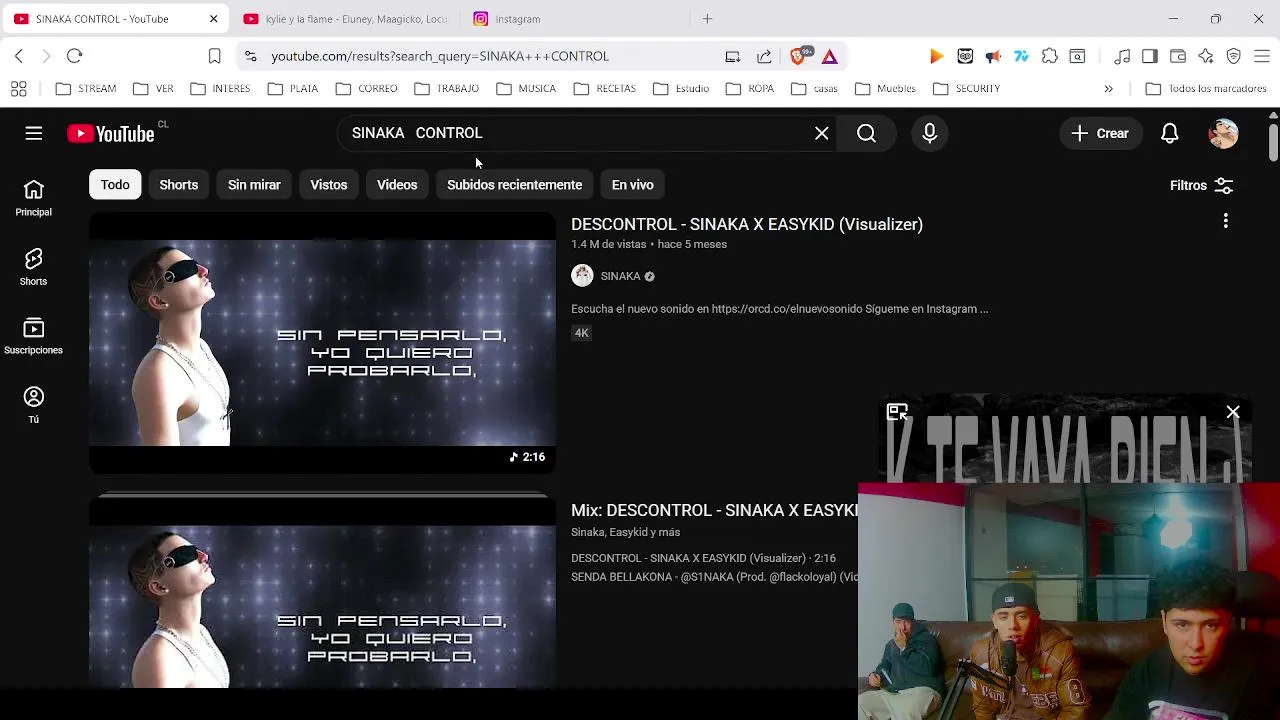Click the share page icon in the address bar
Image resolution: width=1280 pixels, height=720 pixels.
click(764, 56)
